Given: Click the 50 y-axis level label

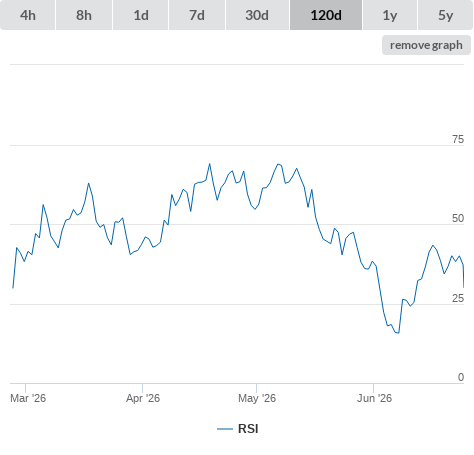Looking at the screenshot, I should point(458,218).
